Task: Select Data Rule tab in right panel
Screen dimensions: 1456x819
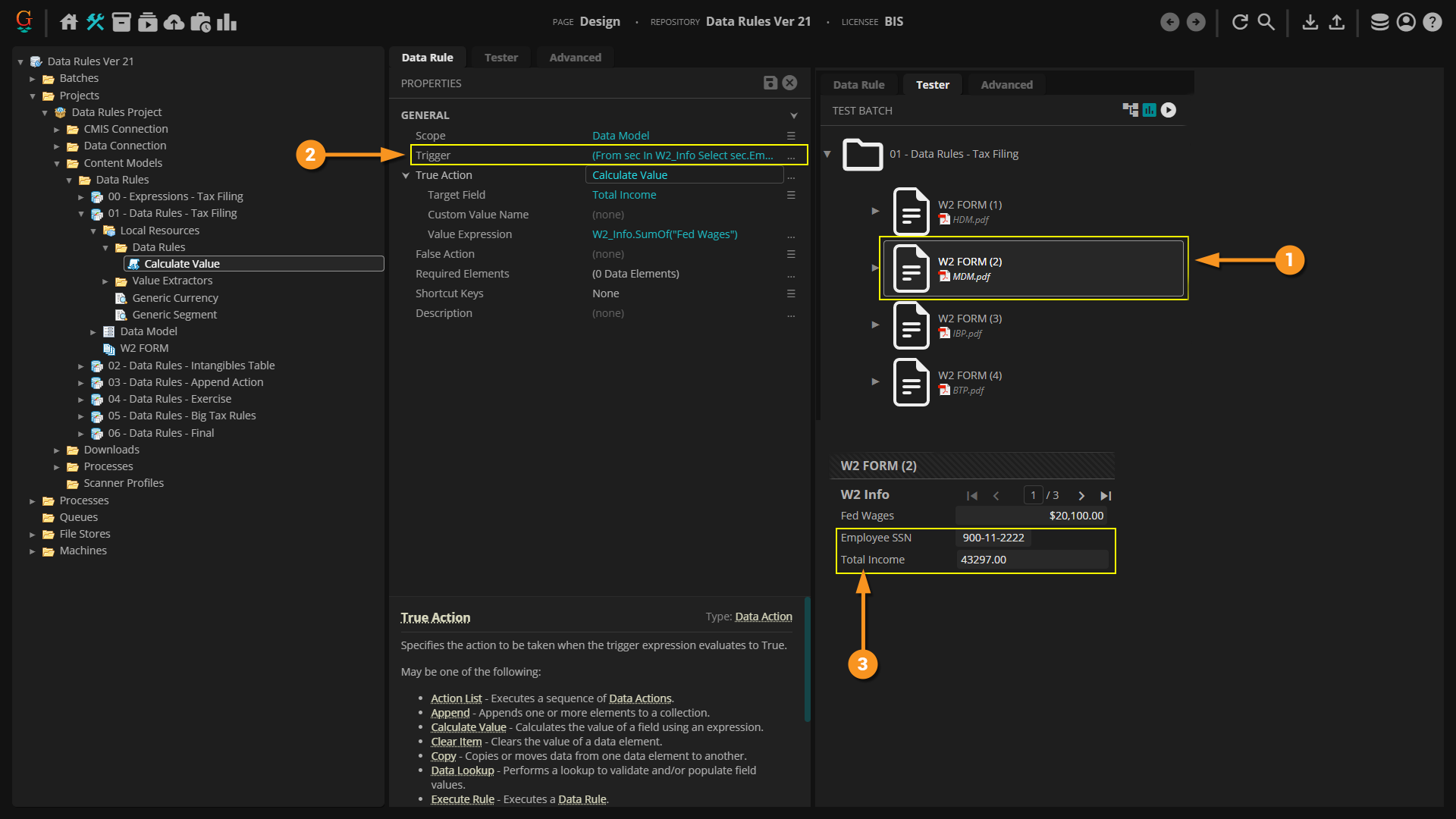Action: [x=858, y=85]
